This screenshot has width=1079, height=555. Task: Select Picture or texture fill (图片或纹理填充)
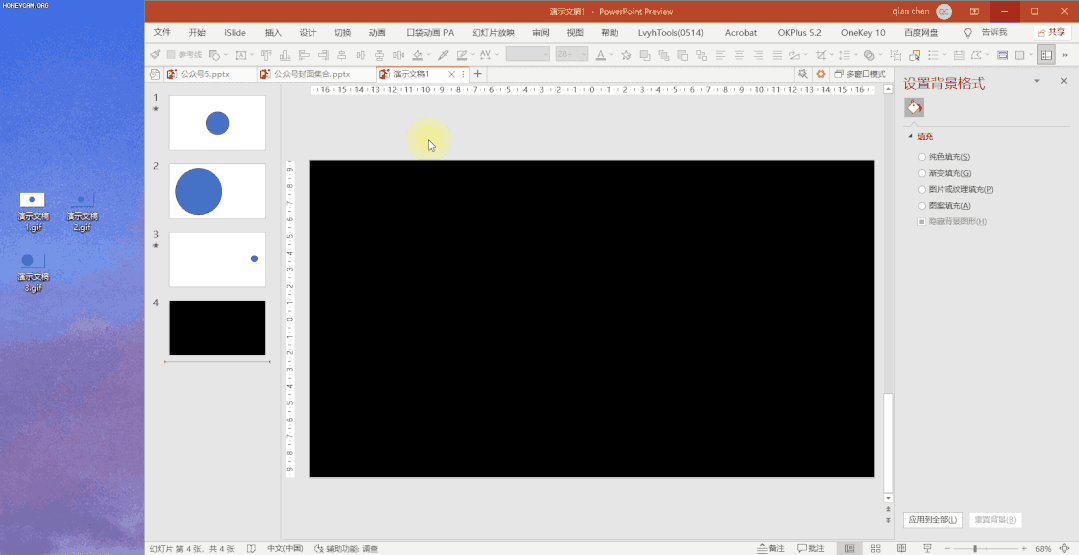[921, 189]
